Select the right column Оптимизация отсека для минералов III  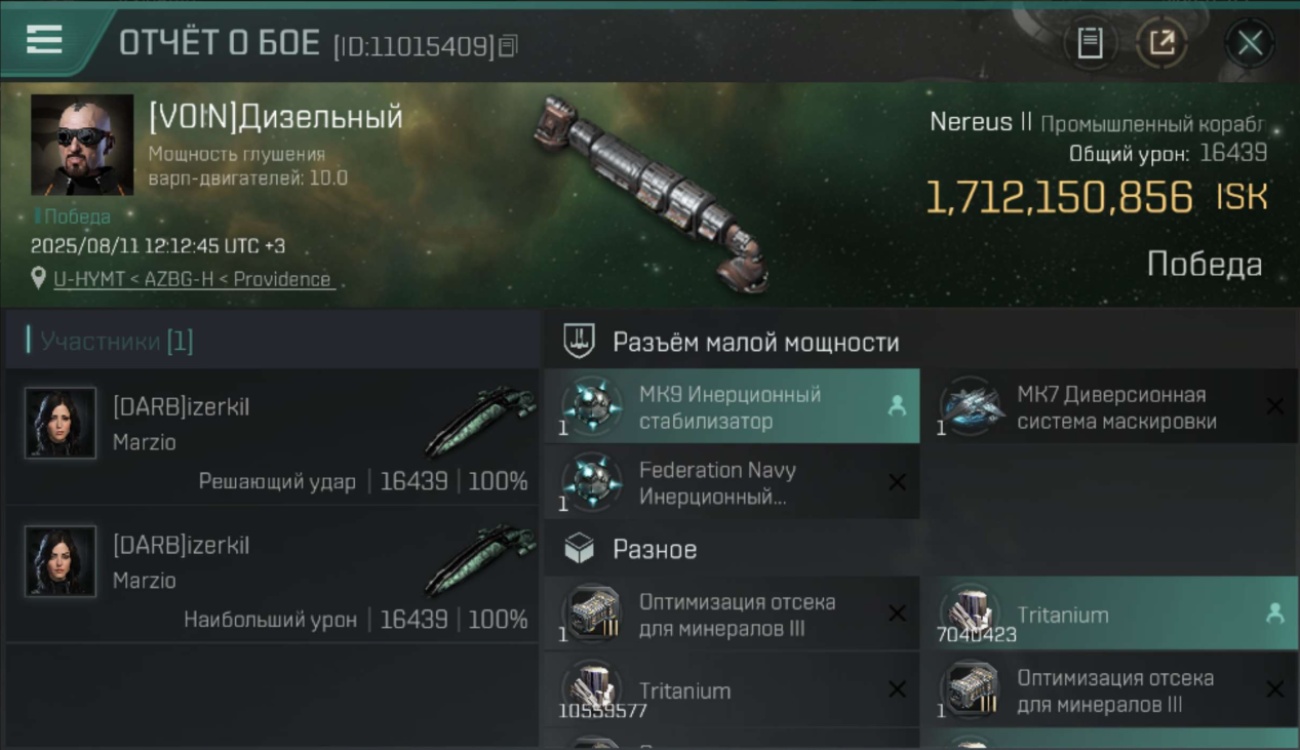click(1110, 690)
